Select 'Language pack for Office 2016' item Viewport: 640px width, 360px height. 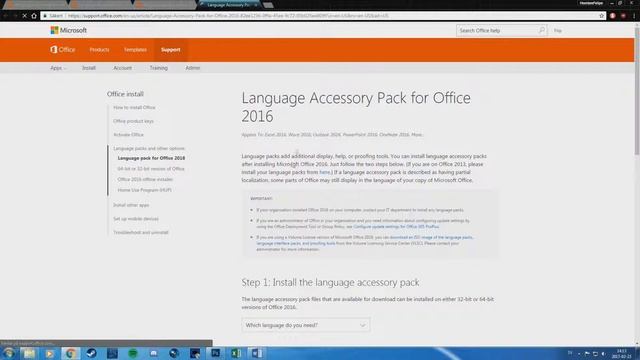tap(151, 158)
